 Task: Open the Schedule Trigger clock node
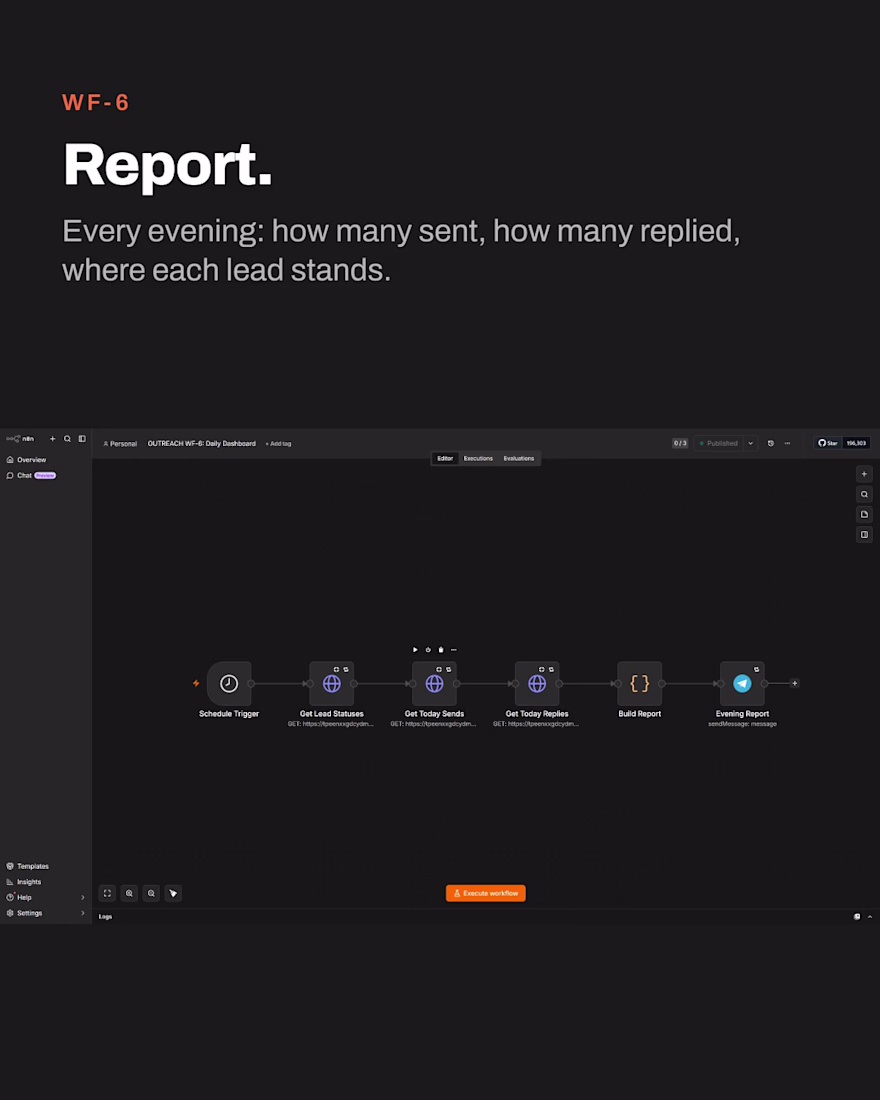coord(229,683)
